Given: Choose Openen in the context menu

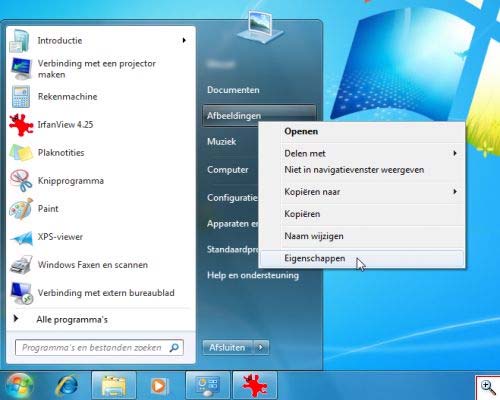Looking at the screenshot, I should (x=362, y=131).
